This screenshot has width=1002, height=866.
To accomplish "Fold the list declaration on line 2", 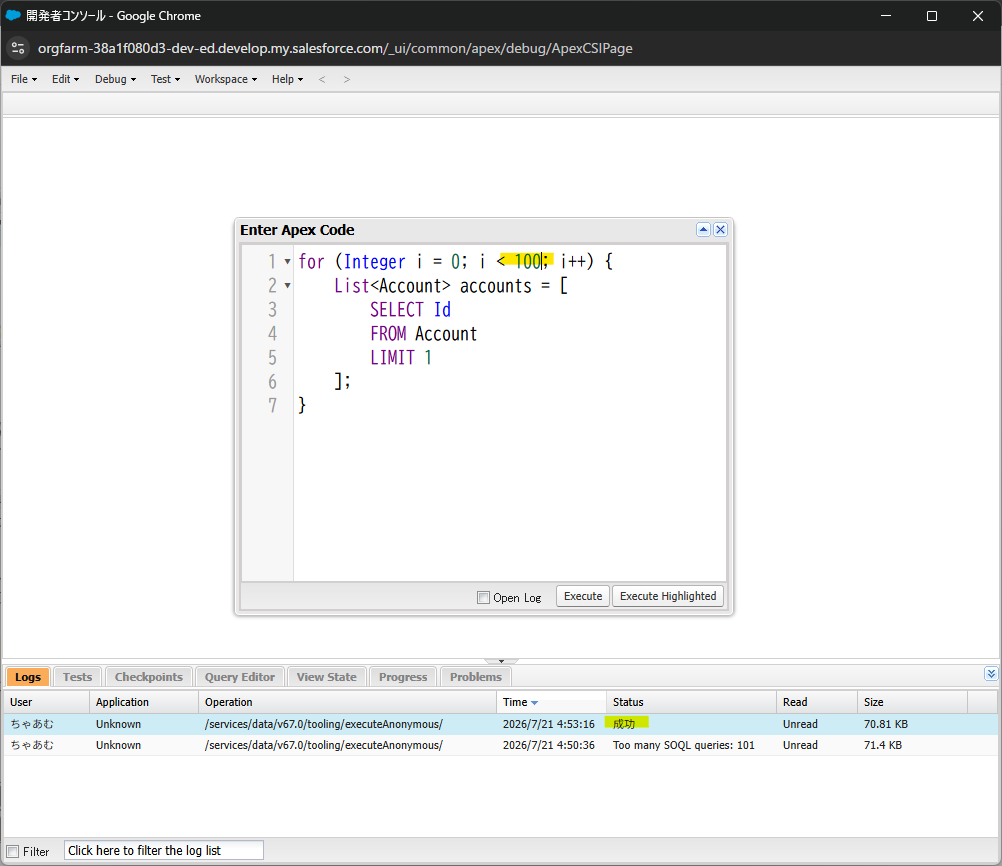I will pyautogui.click(x=288, y=286).
